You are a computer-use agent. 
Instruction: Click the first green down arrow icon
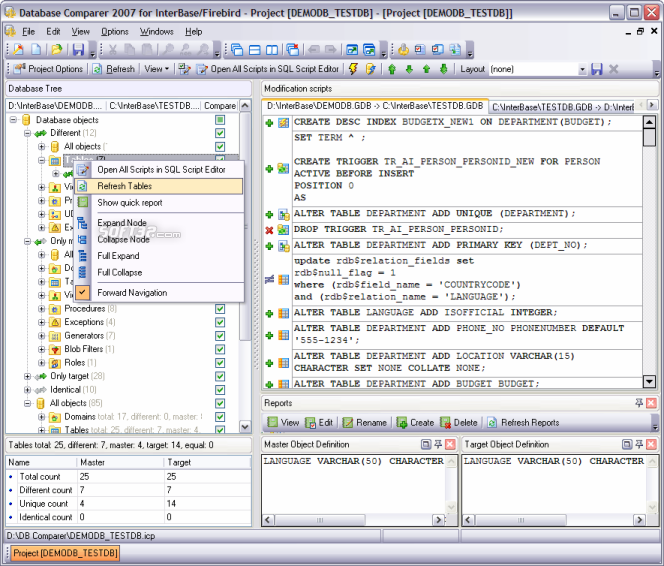[409, 69]
